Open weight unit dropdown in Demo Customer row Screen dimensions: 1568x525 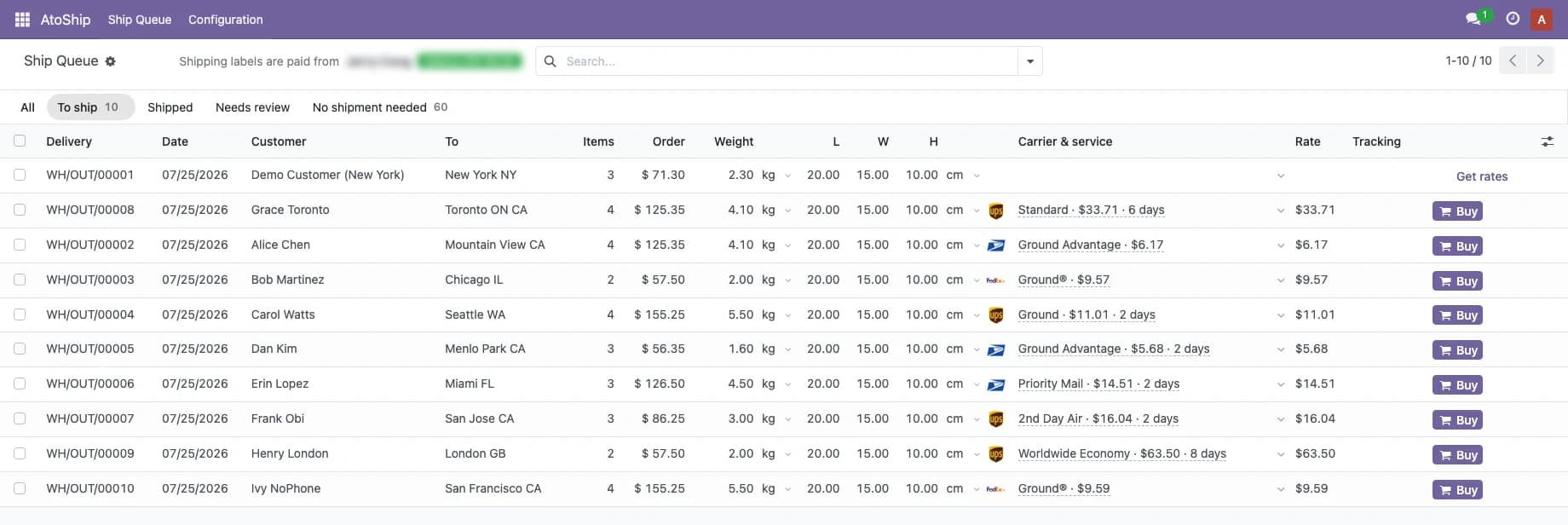click(787, 176)
